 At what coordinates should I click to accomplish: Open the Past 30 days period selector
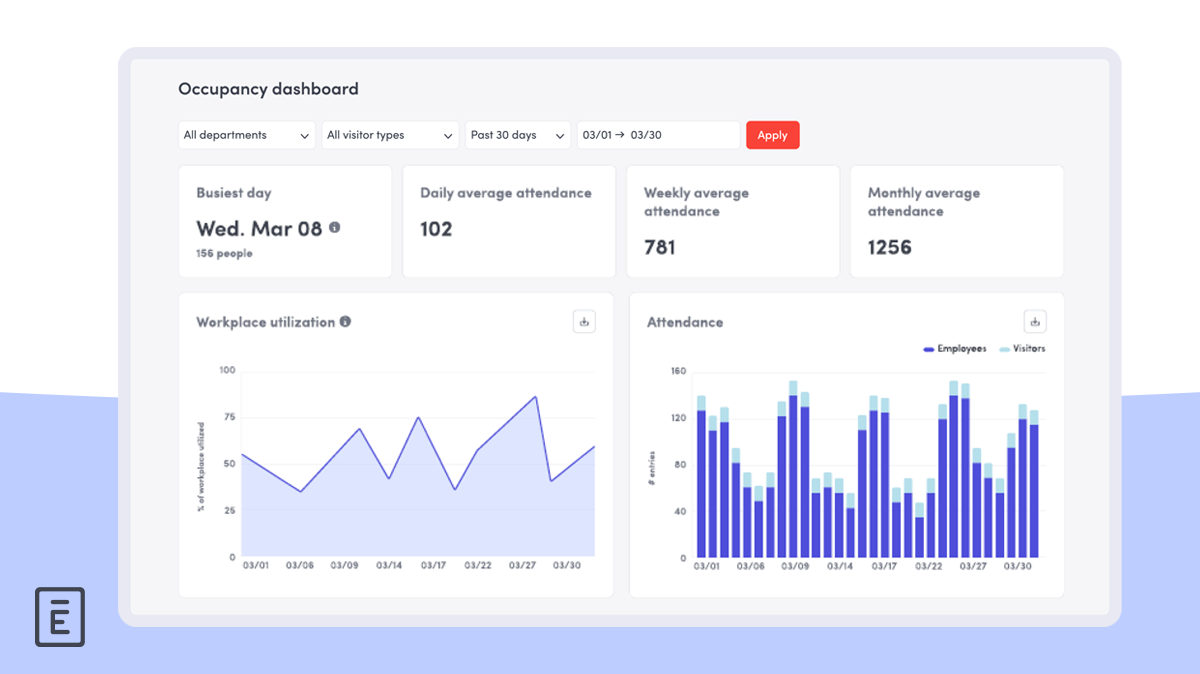517,135
